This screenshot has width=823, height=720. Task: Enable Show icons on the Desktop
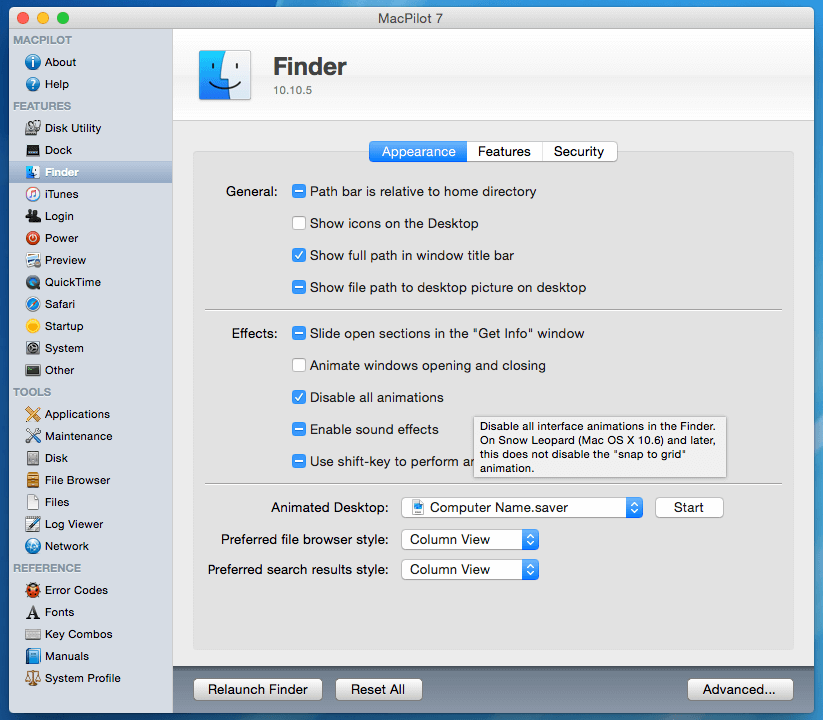[299, 224]
